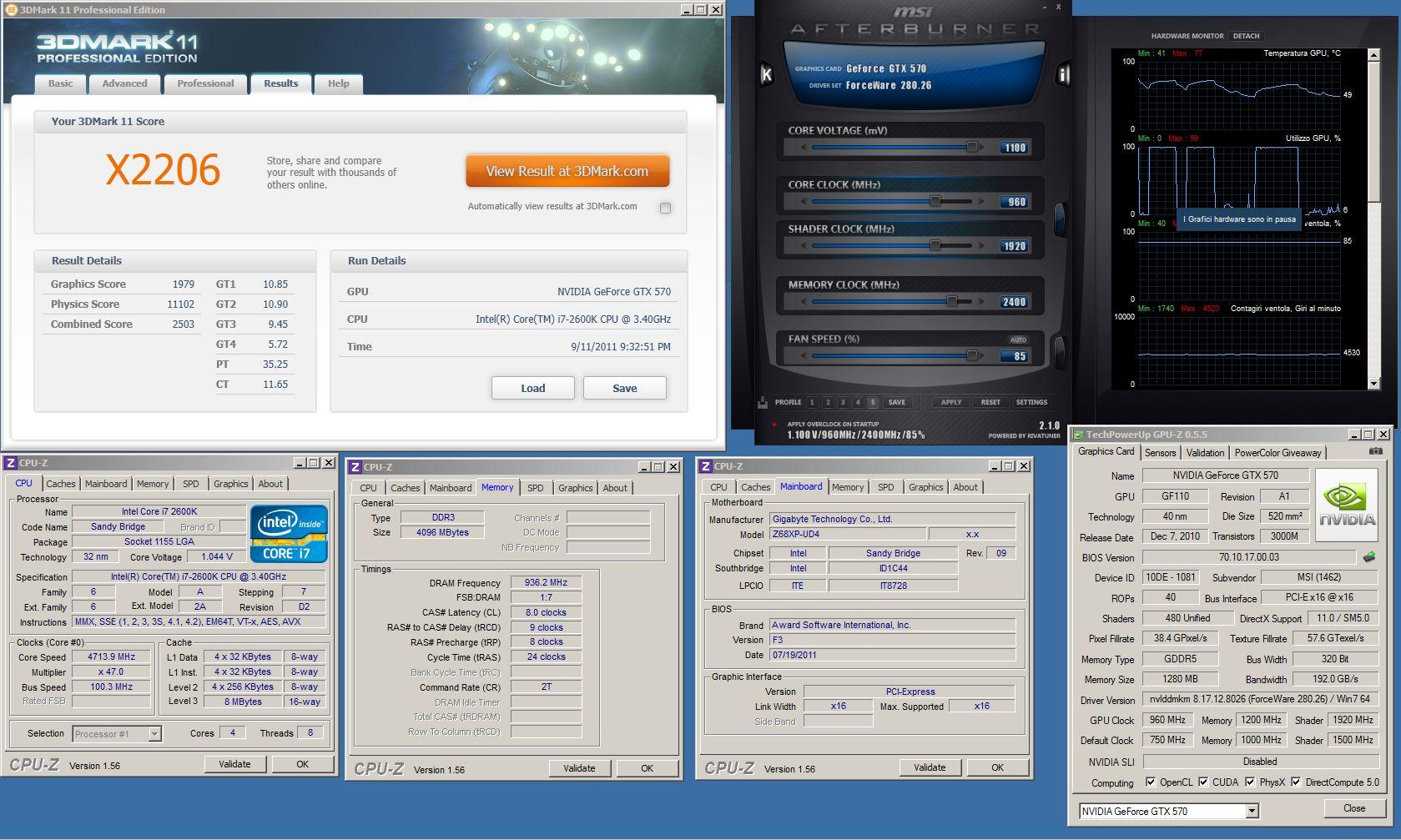
Task: Toggle CUDA checkbox in GPU-Z
Action: click(x=1203, y=782)
